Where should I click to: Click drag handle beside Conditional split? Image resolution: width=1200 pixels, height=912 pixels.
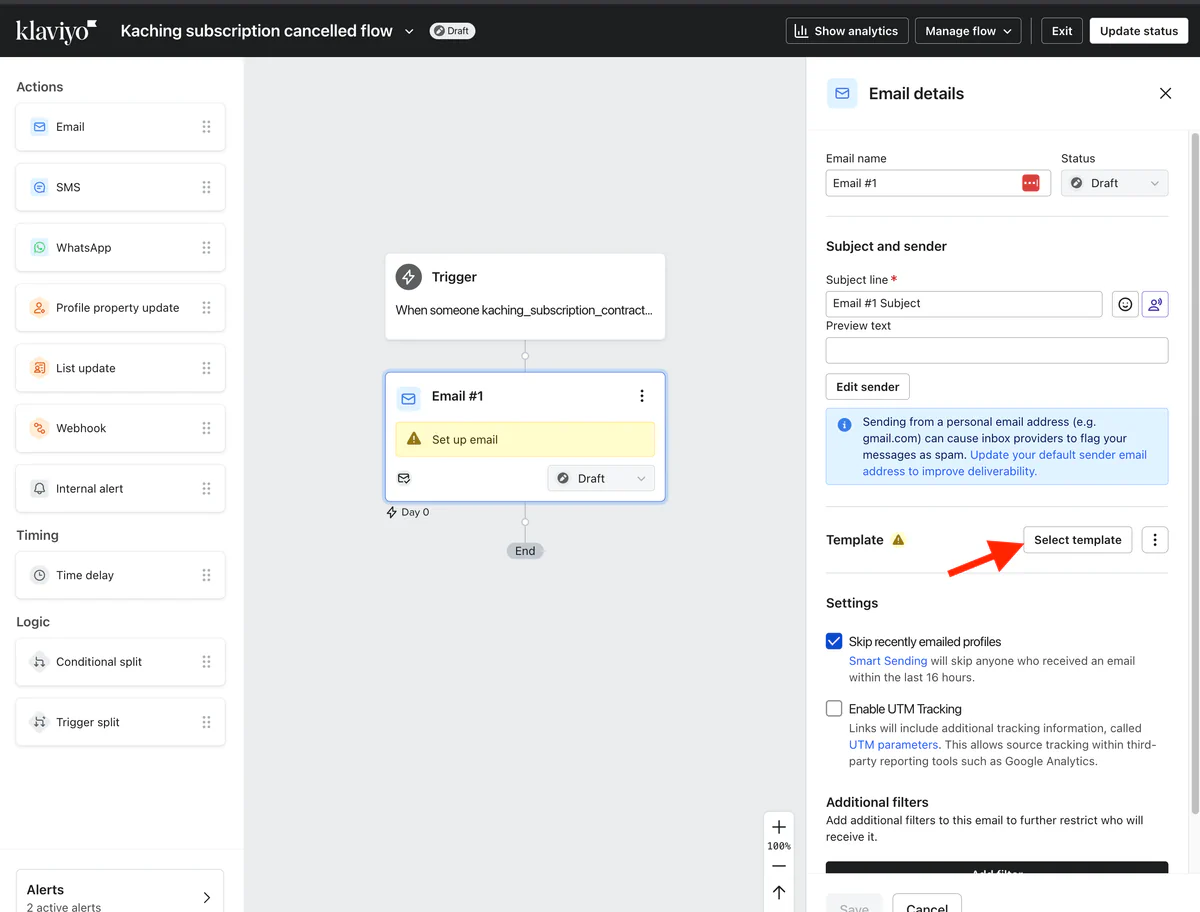pyautogui.click(x=206, y=662)
